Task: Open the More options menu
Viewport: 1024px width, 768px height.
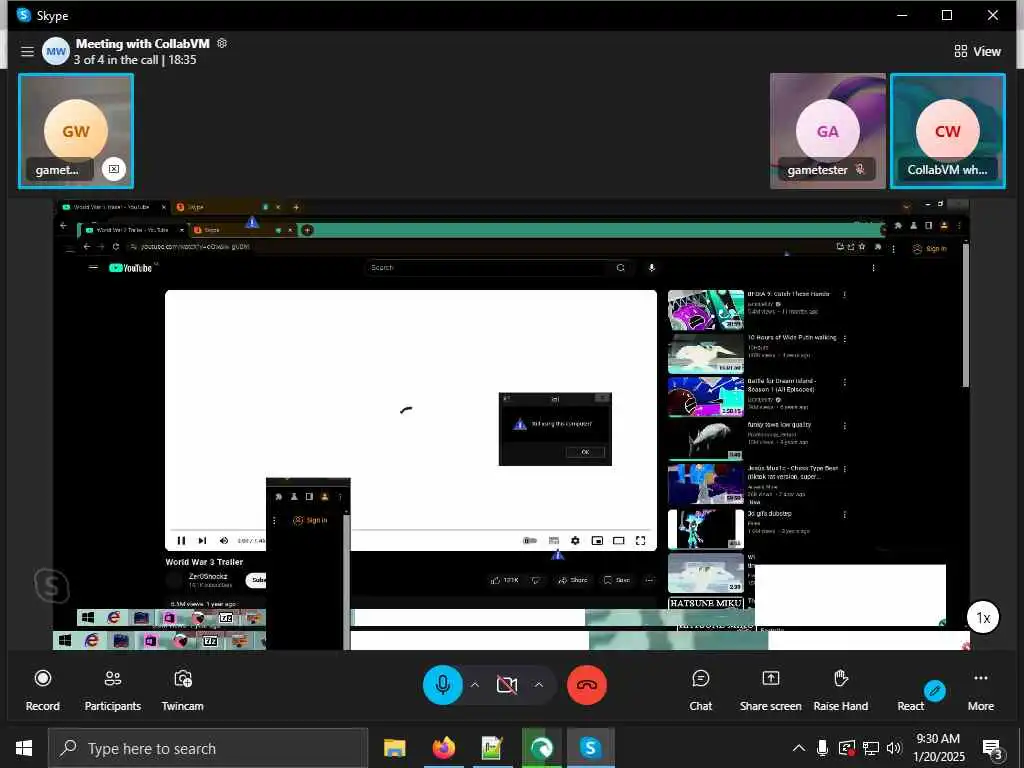Action: coord(980,690)
